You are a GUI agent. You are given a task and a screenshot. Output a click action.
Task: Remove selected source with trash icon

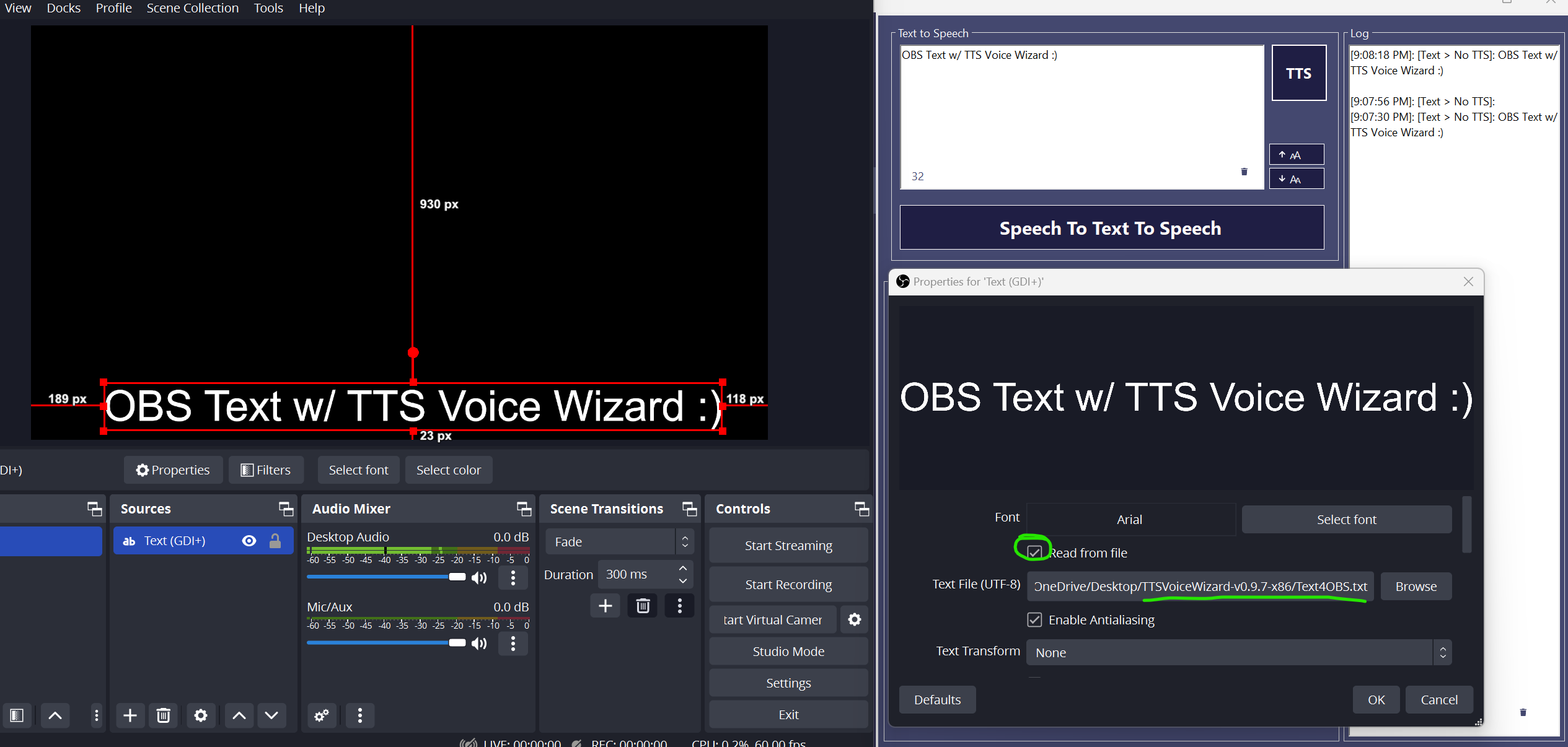164,716
